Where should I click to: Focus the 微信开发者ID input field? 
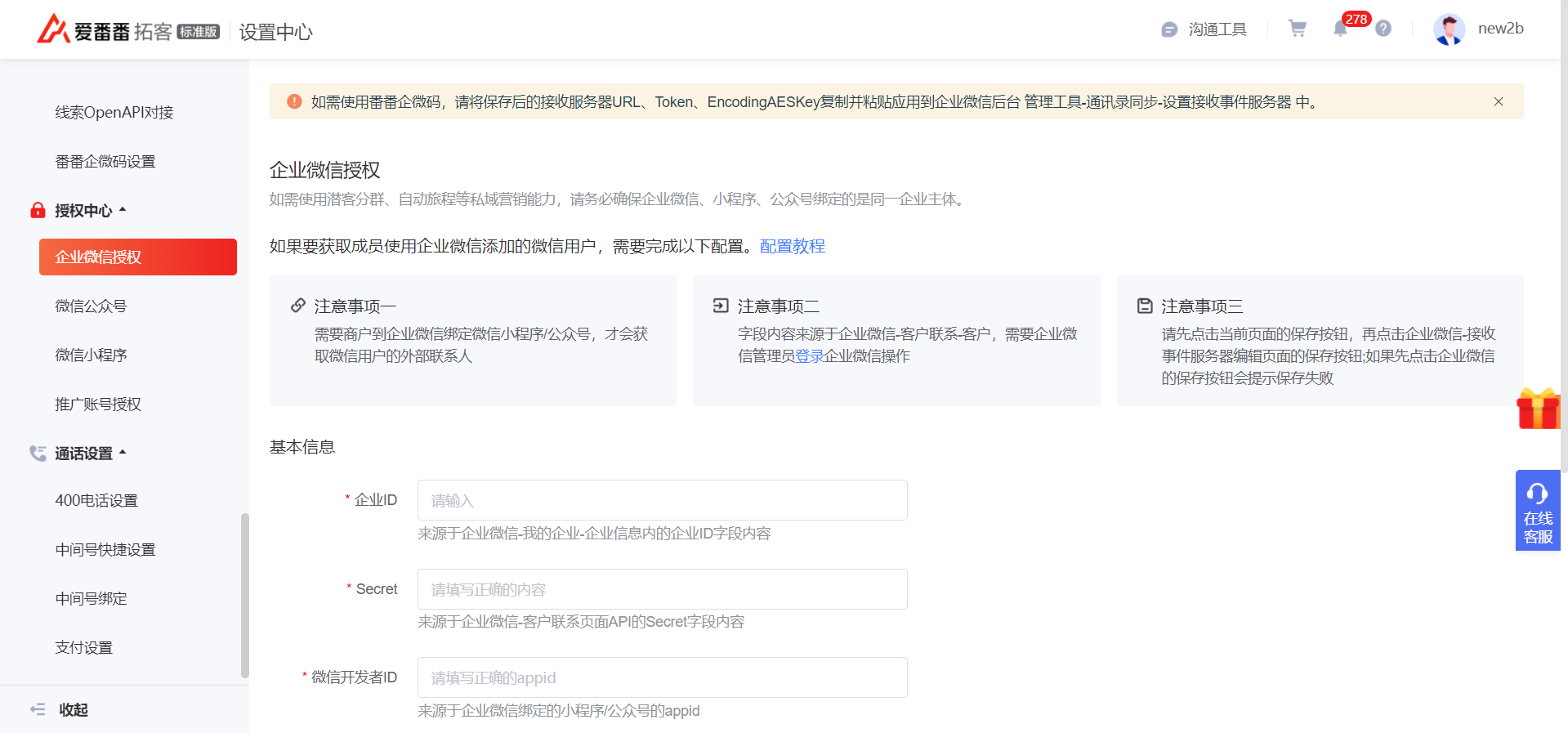(x=663, y=677)
